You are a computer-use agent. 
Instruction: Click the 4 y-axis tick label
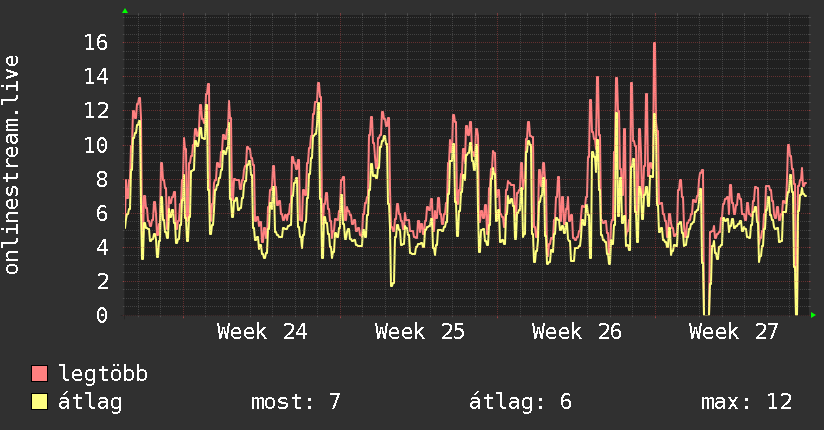coord(102,247)
